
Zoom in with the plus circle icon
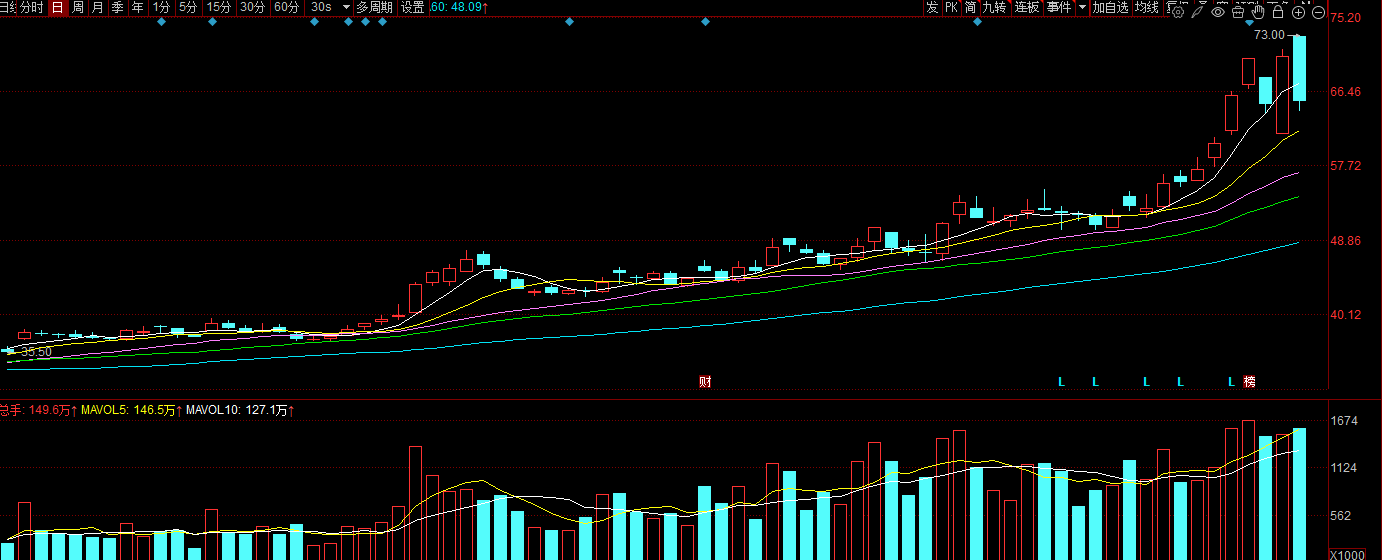coord(1298,12)
